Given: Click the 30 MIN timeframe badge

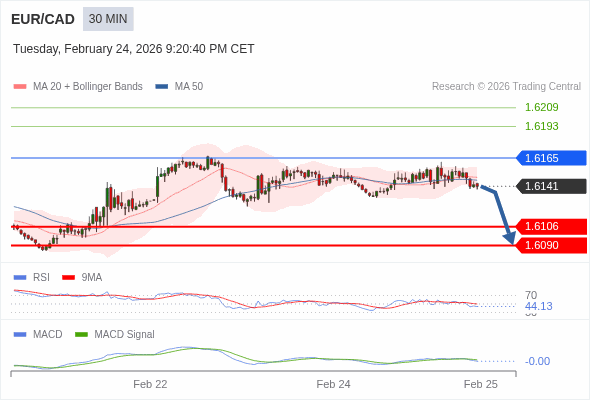Looking at the screenshot, I should click(108, 19).
